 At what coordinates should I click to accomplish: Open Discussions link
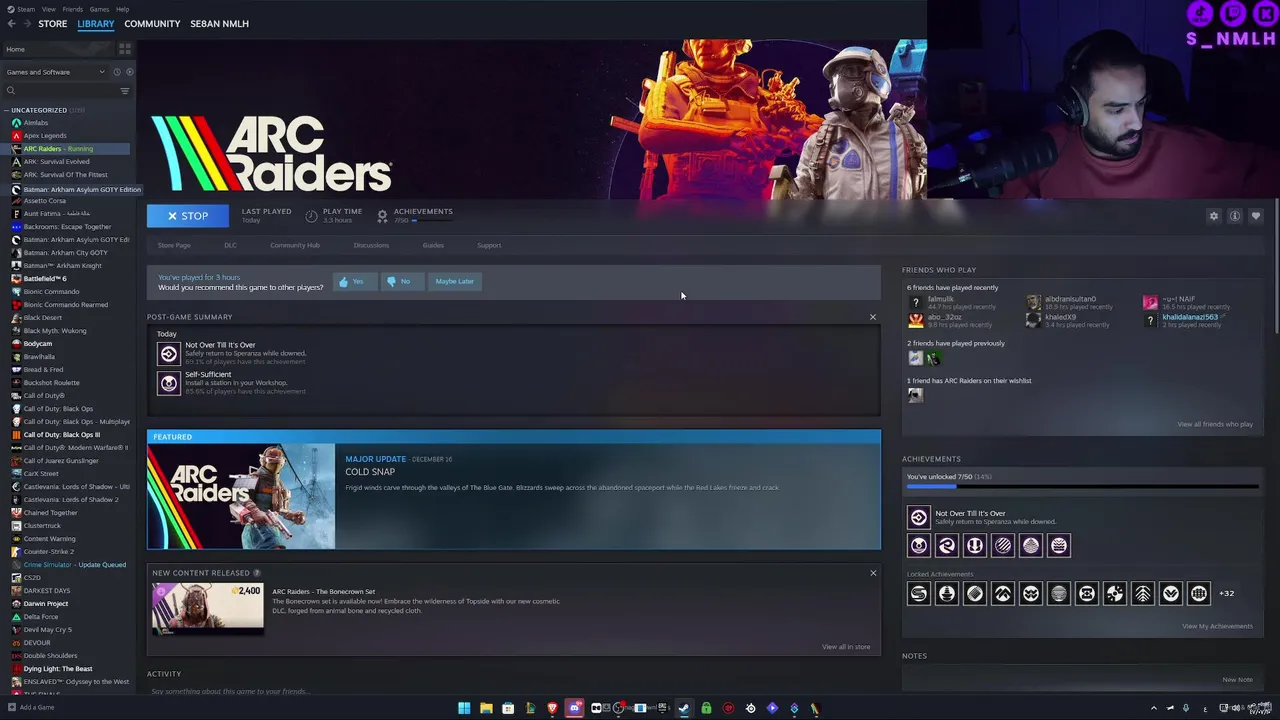point(371,245)
